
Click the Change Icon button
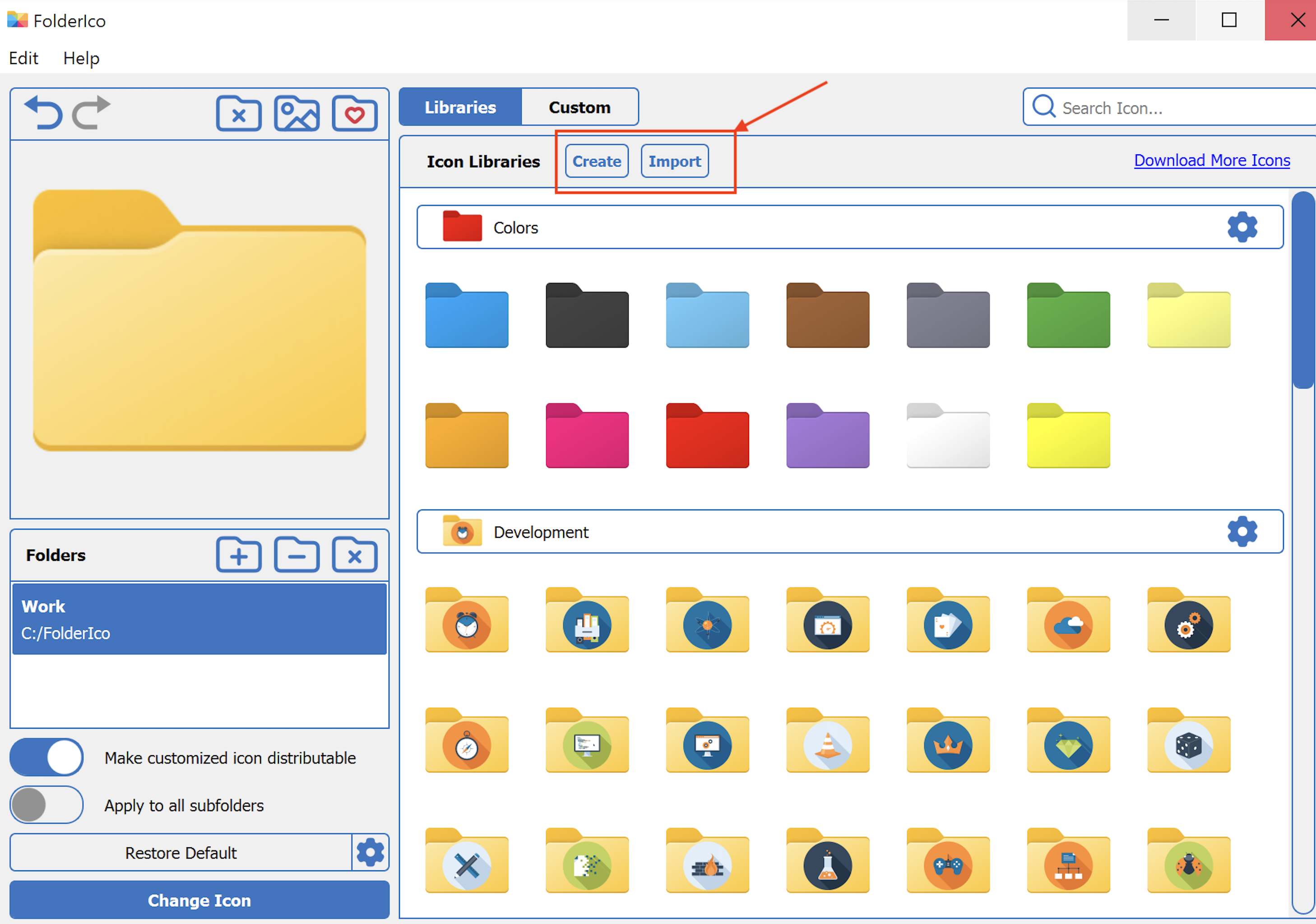pos(199,900)
